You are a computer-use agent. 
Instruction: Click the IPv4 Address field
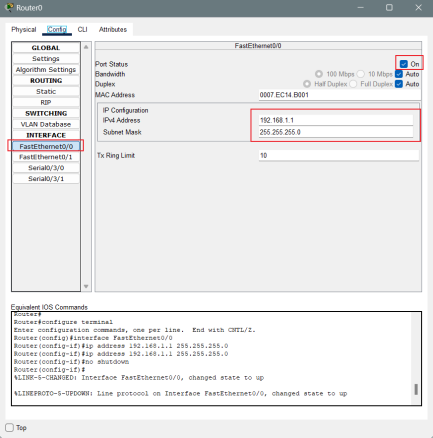click(x=336, y=120)
